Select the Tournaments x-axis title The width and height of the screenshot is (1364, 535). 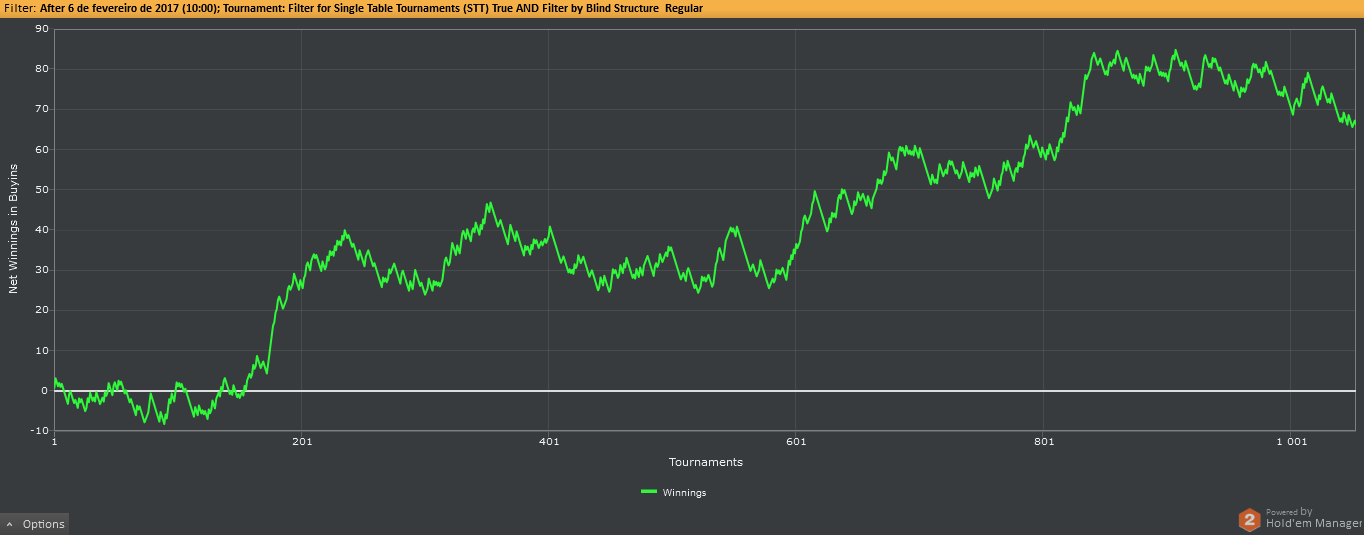705,462
